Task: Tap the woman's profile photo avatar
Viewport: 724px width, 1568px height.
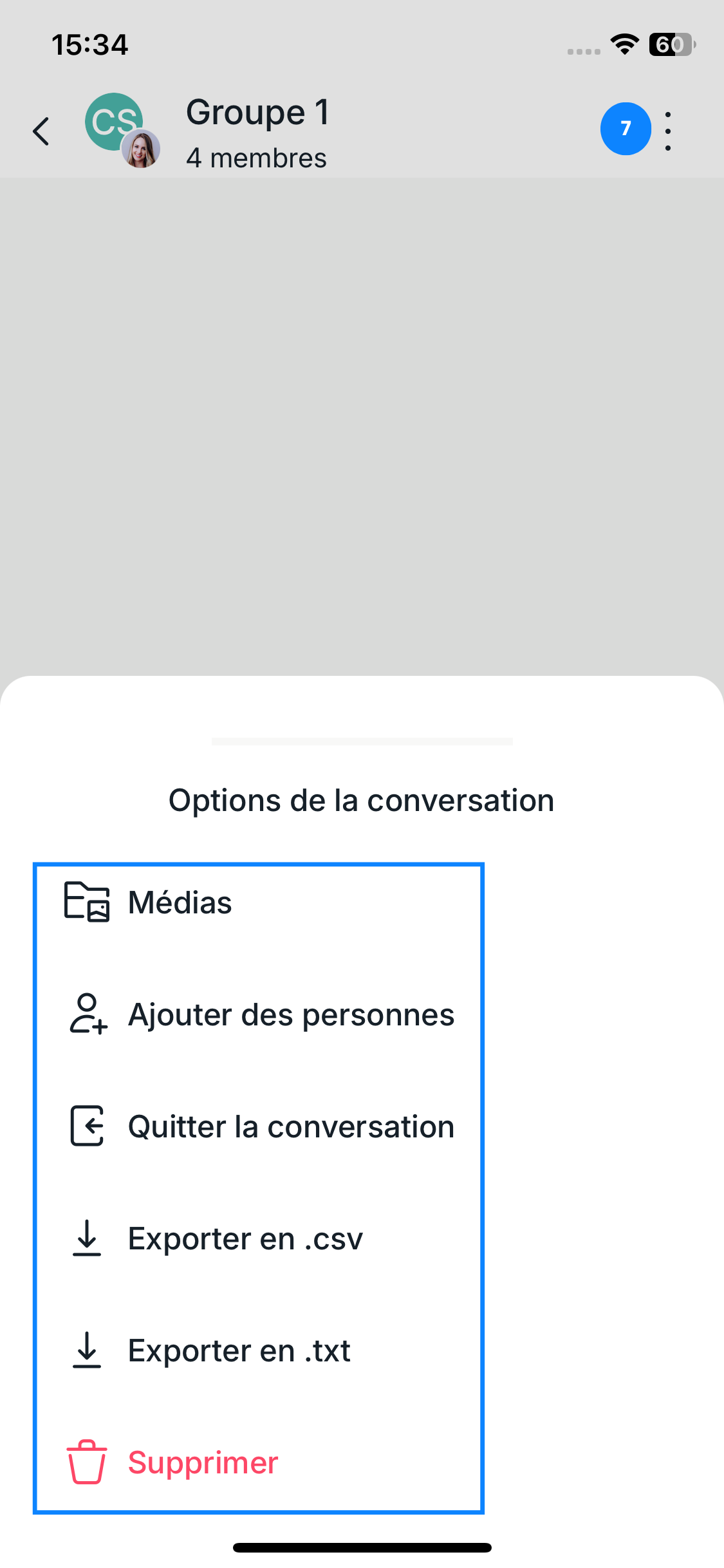Action: pyautogui.click(x=141, y=149)
